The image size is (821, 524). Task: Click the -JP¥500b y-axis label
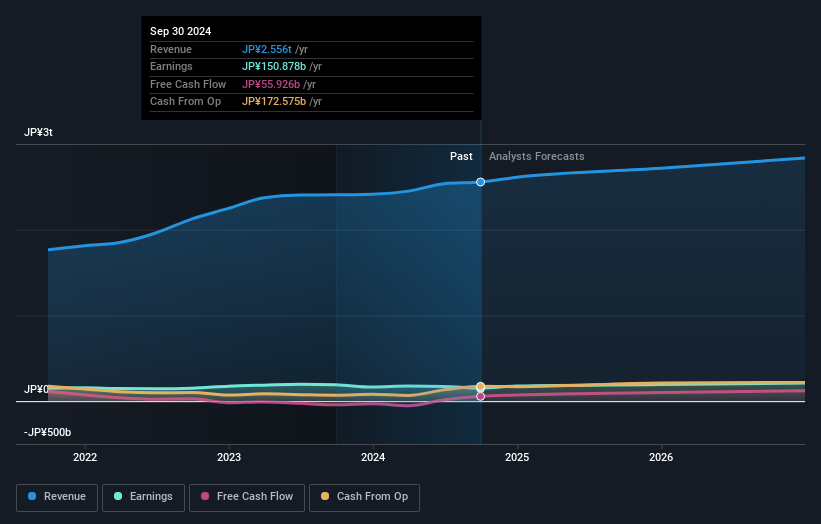coord(47,432)
